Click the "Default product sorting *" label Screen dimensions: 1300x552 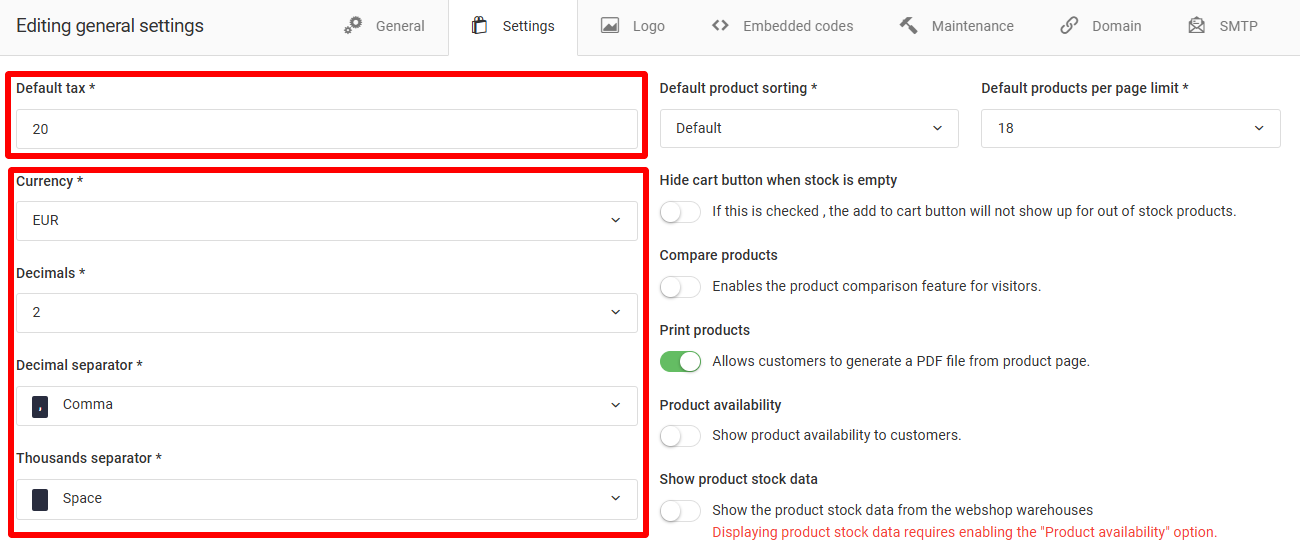click(738, 88)
